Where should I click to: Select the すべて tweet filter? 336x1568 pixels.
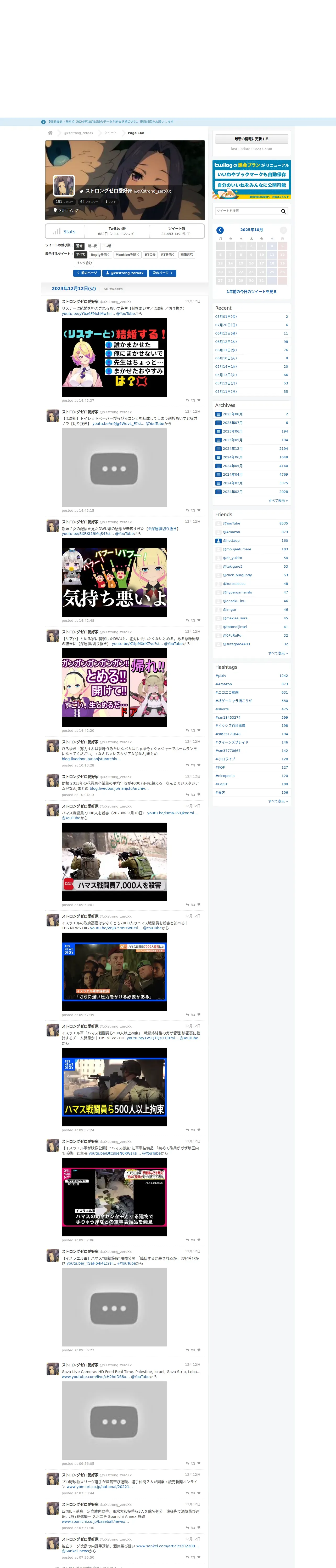tap(81, 255)
